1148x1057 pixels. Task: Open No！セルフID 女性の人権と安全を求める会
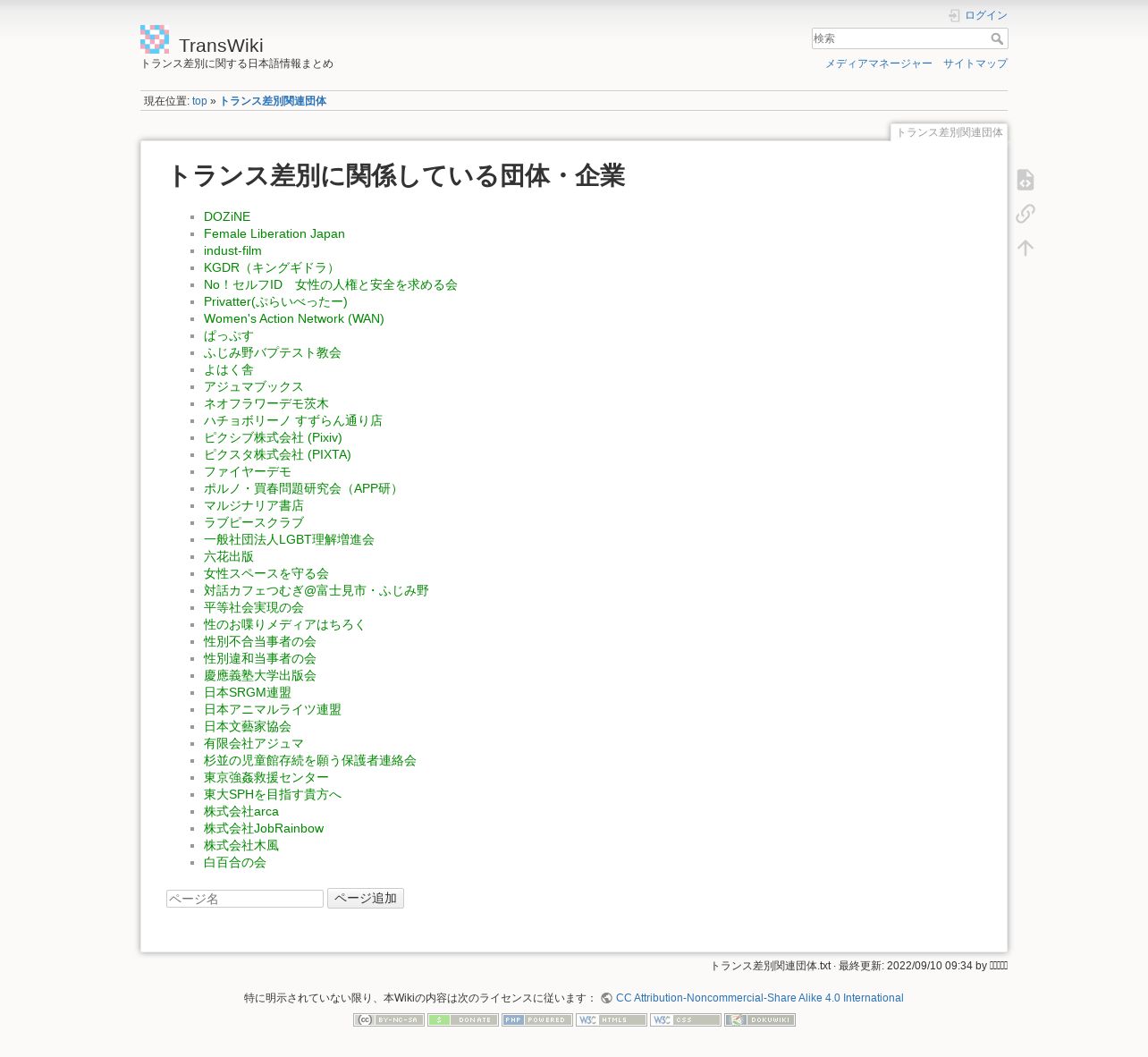tap(331, 284)
